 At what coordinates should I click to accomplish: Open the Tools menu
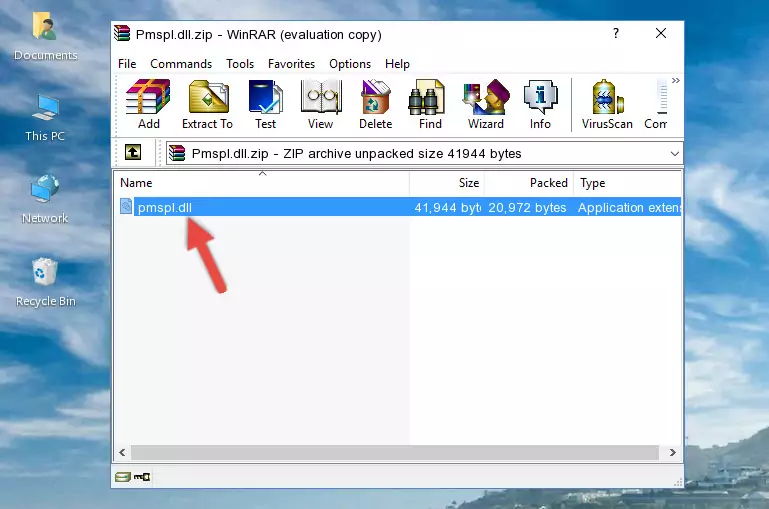coord(240,64)
